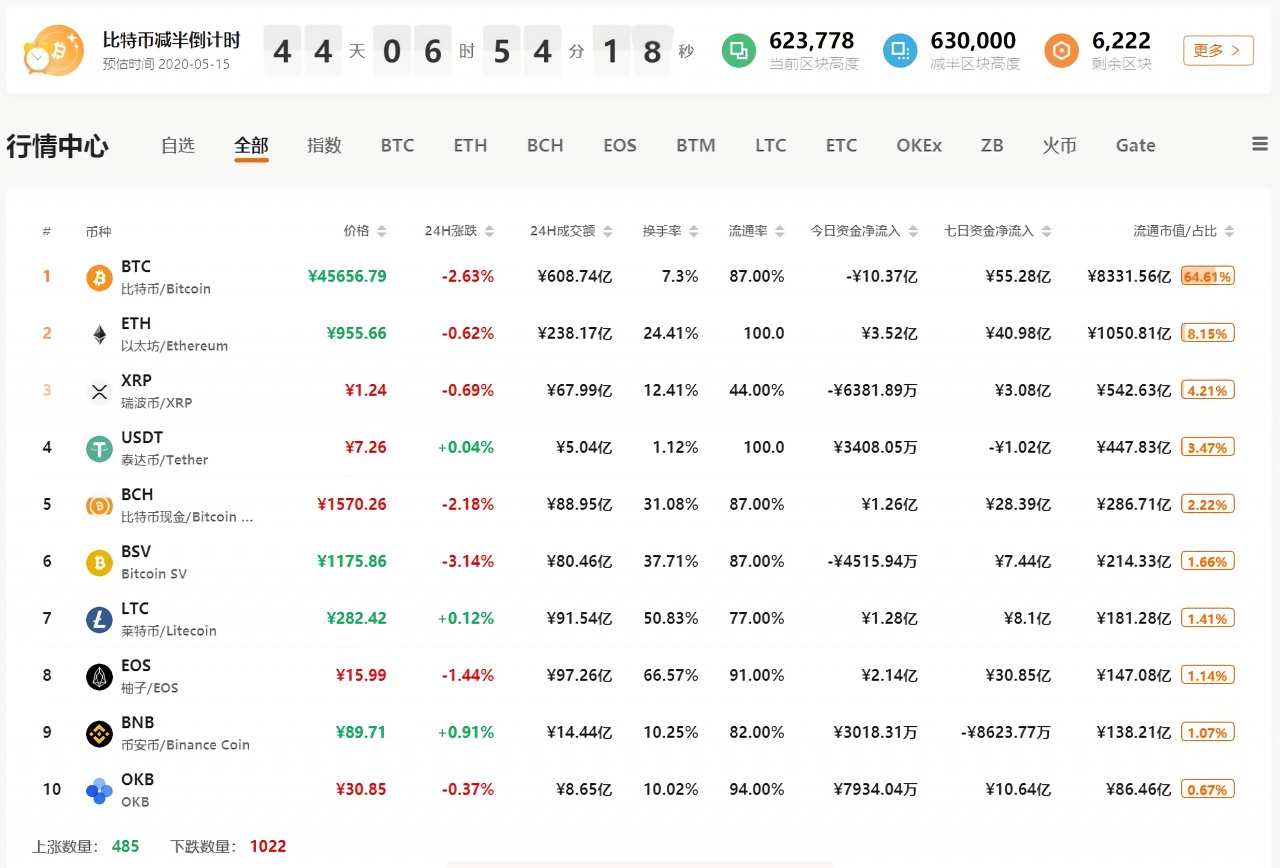Screen dimensions: 1280x868
Task: Click the halving block height blue icon
Action: [x=900, y=50]
